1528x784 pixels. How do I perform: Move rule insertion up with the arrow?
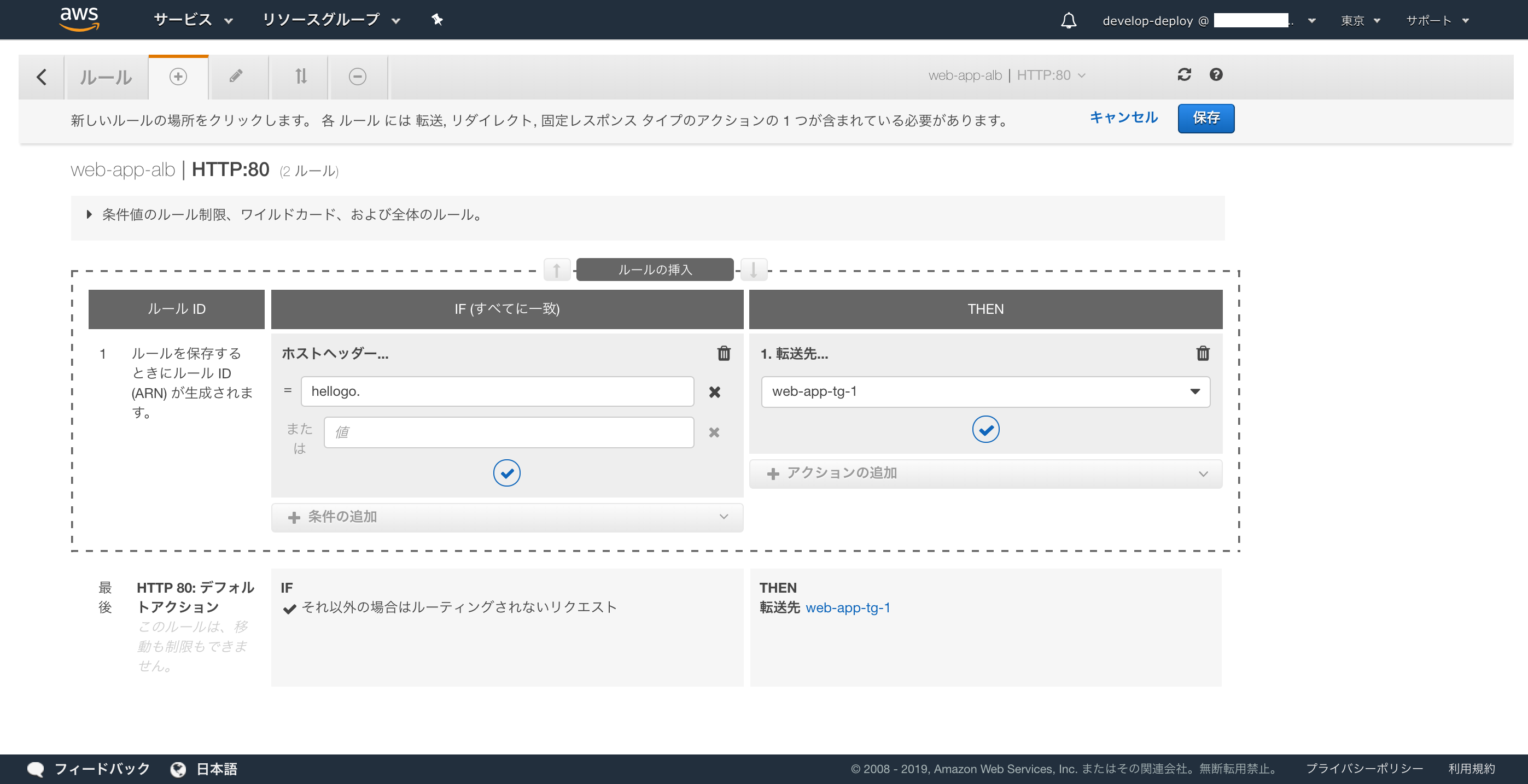(556, 271)
